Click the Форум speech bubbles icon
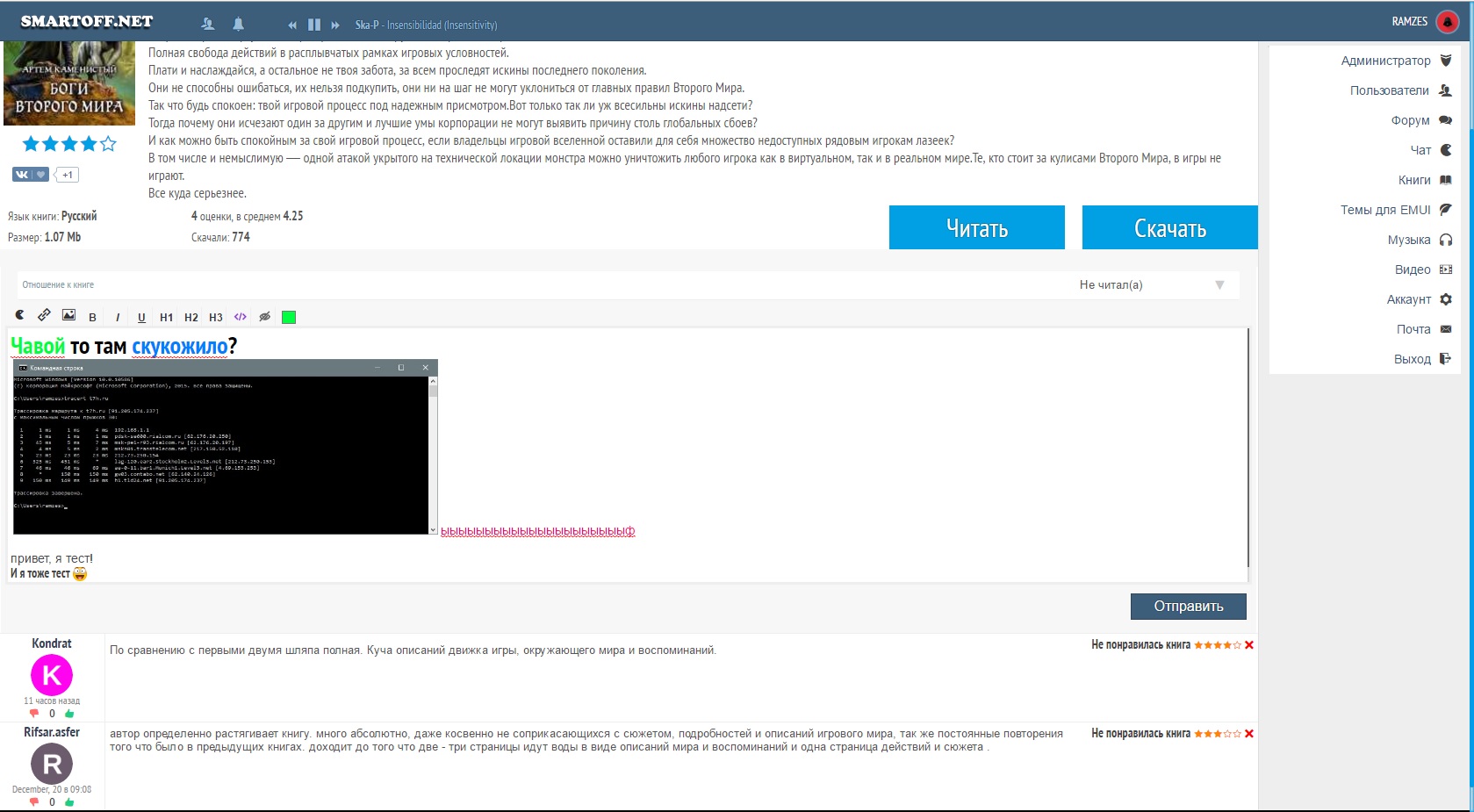This screenshot has height=812, width=1474. pos(1446,120)
